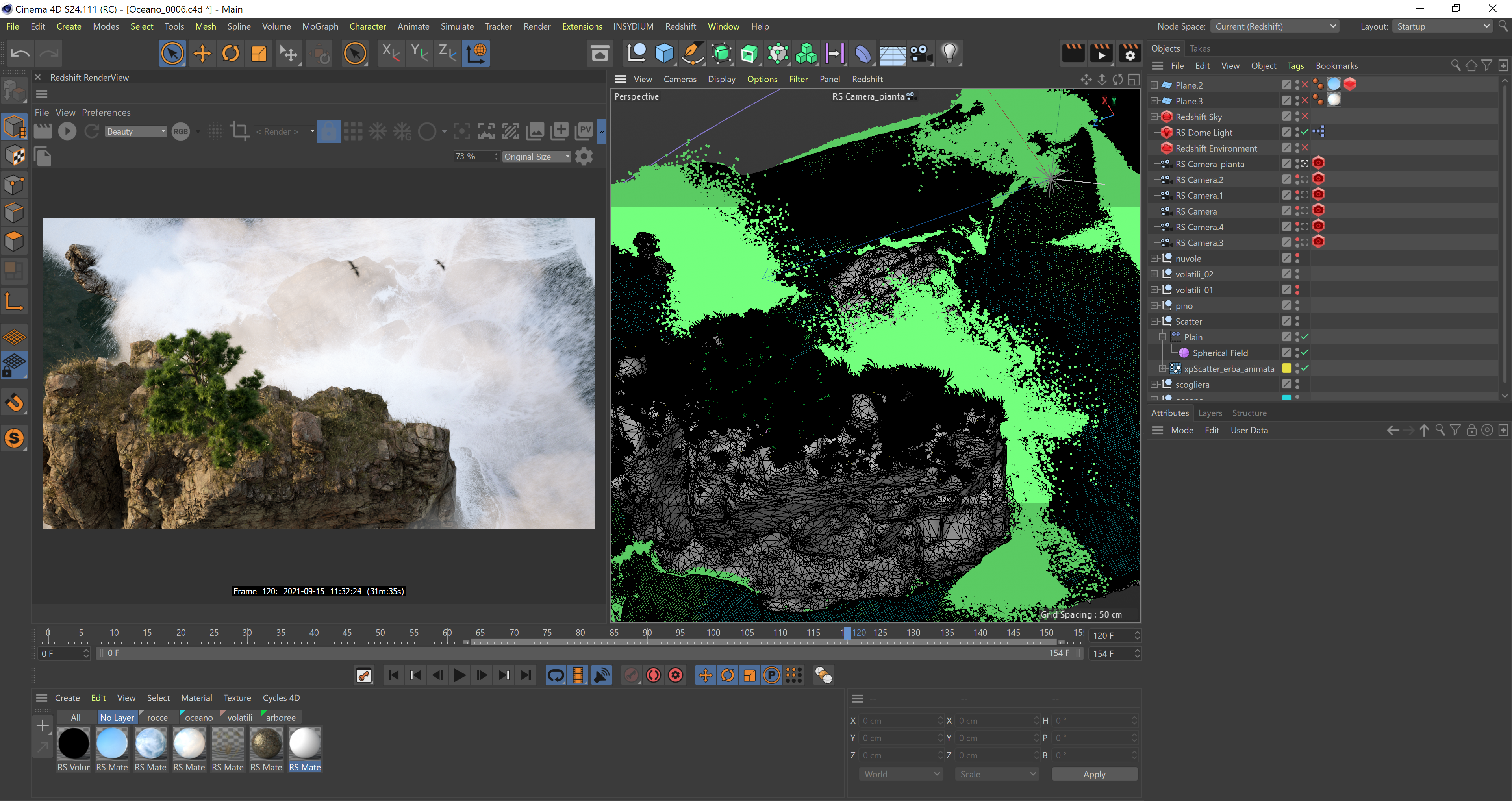Play the animation forwards

[x=460, y=675]
